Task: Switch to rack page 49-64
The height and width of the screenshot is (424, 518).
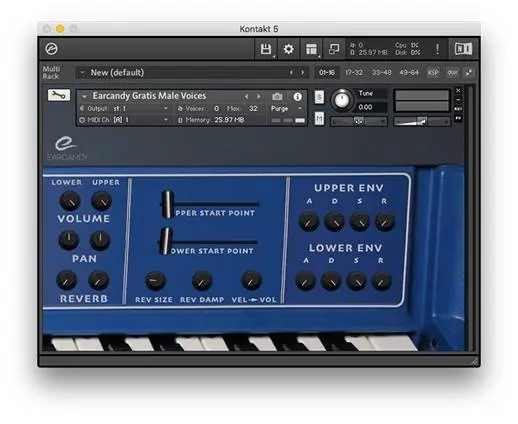Action: 409,72
